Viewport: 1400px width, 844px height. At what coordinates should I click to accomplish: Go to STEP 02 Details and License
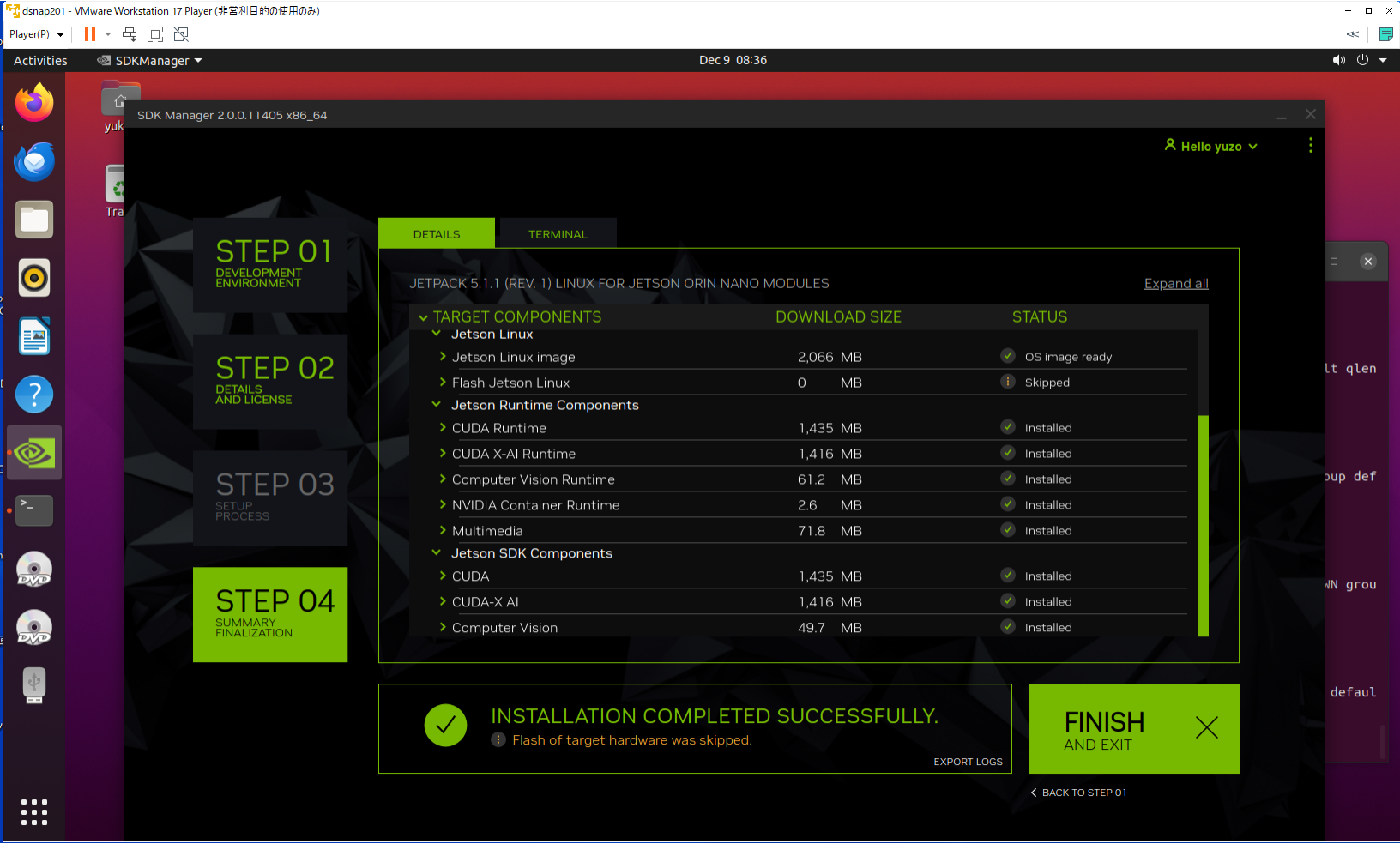270,381
